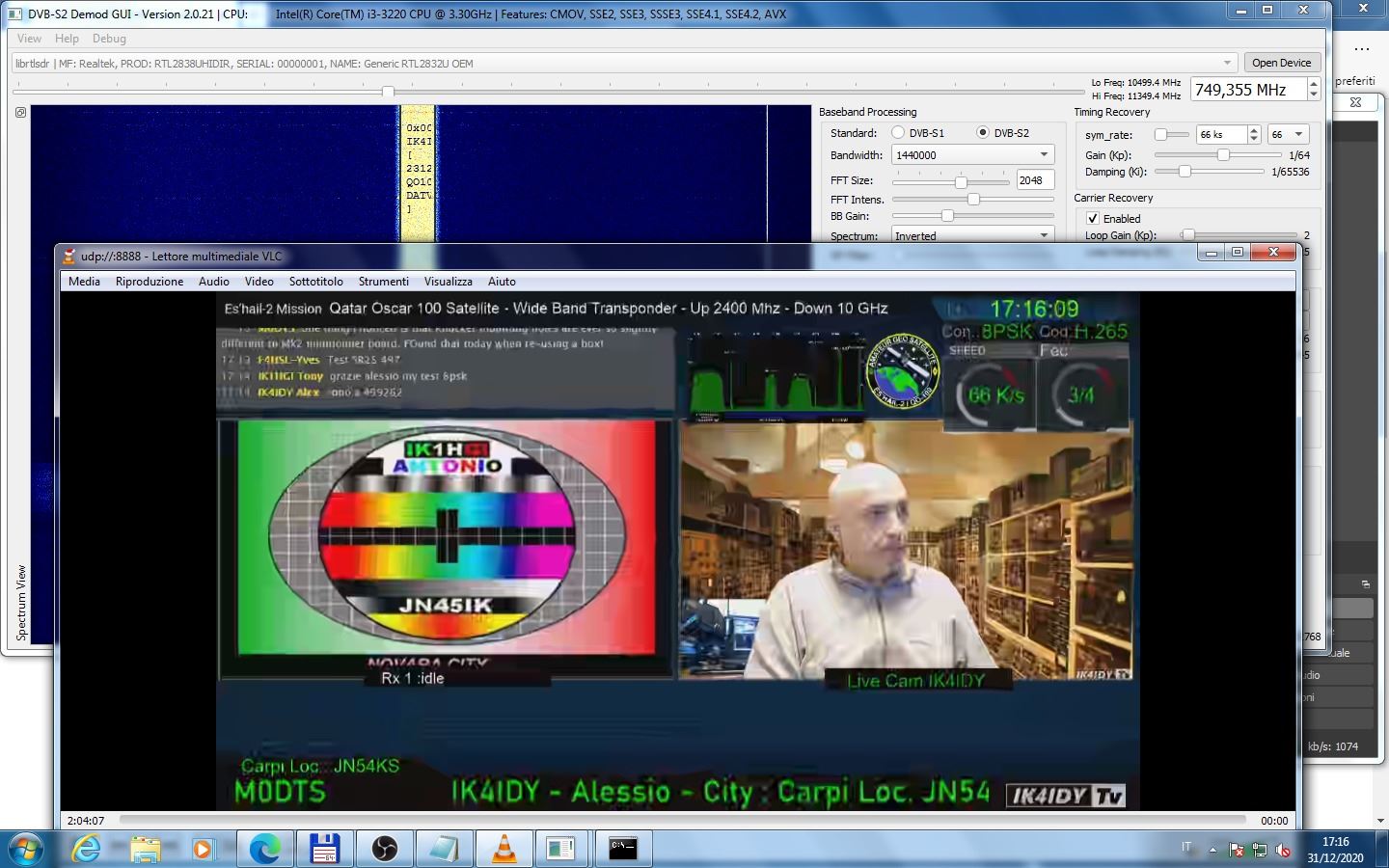
Task: Open the Notepad taskbar icon
Action: [x=444, y=849]
